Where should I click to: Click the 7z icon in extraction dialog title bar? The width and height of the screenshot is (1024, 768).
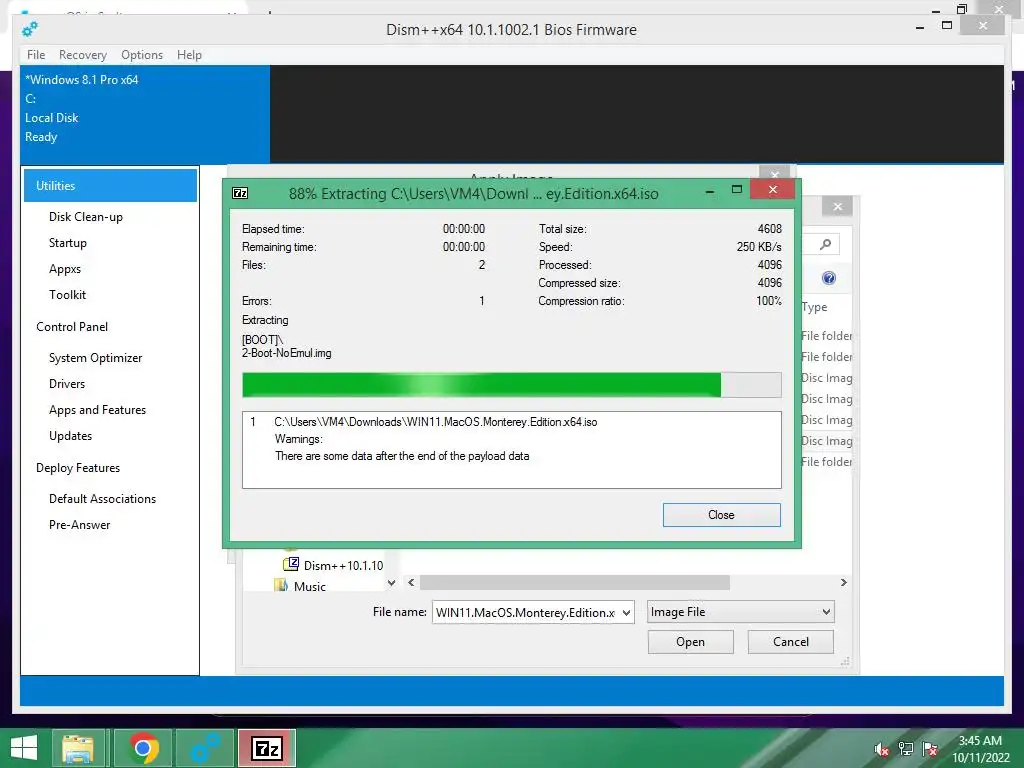pos(240,193)
